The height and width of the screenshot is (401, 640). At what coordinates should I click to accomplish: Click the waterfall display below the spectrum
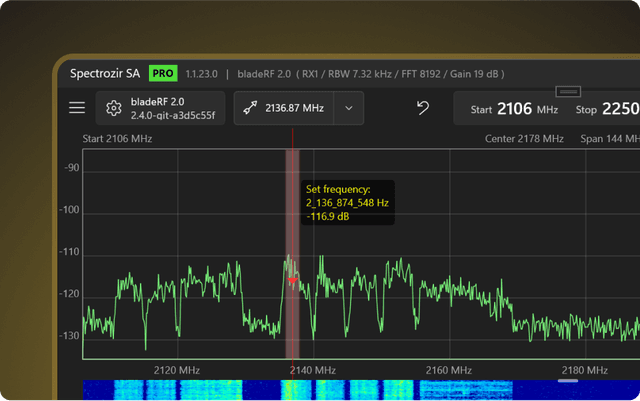click(300, 390)
